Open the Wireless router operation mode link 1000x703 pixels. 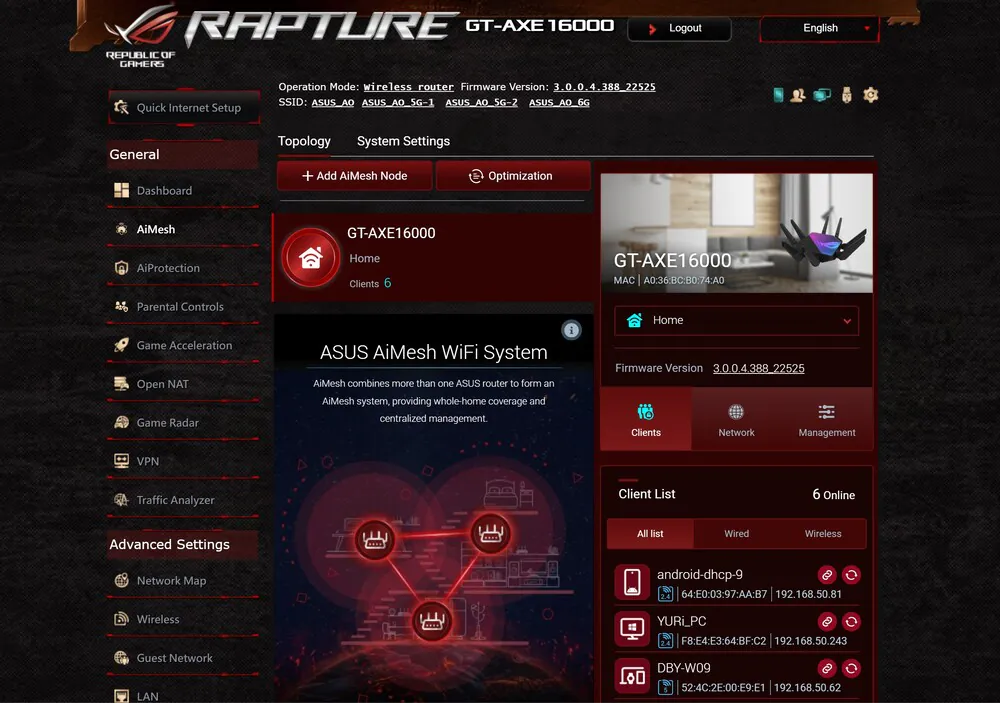point(408,87)
